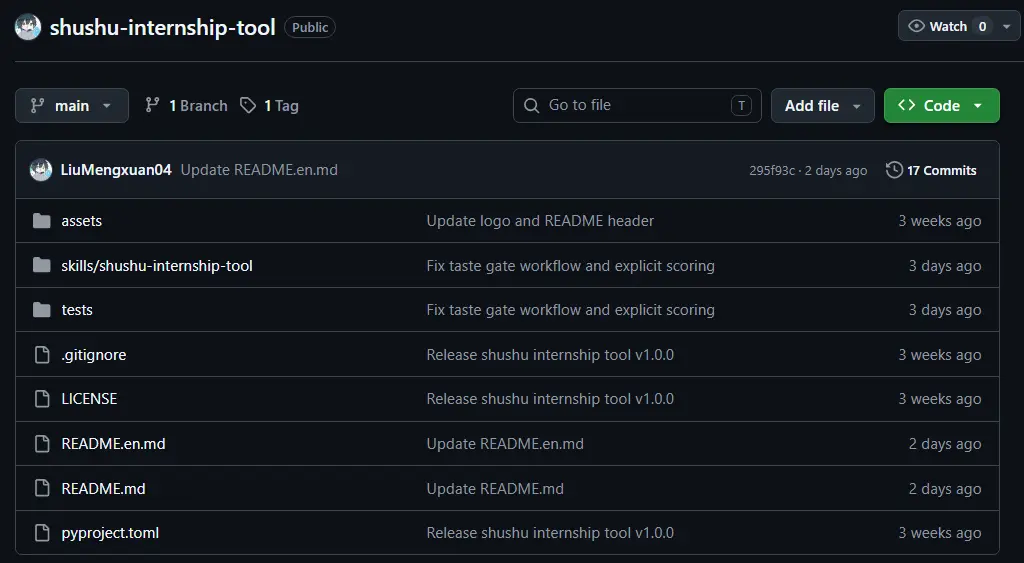Click the Public visibility badge
This screenshot has height=563, width=1024.
[310, 27]
